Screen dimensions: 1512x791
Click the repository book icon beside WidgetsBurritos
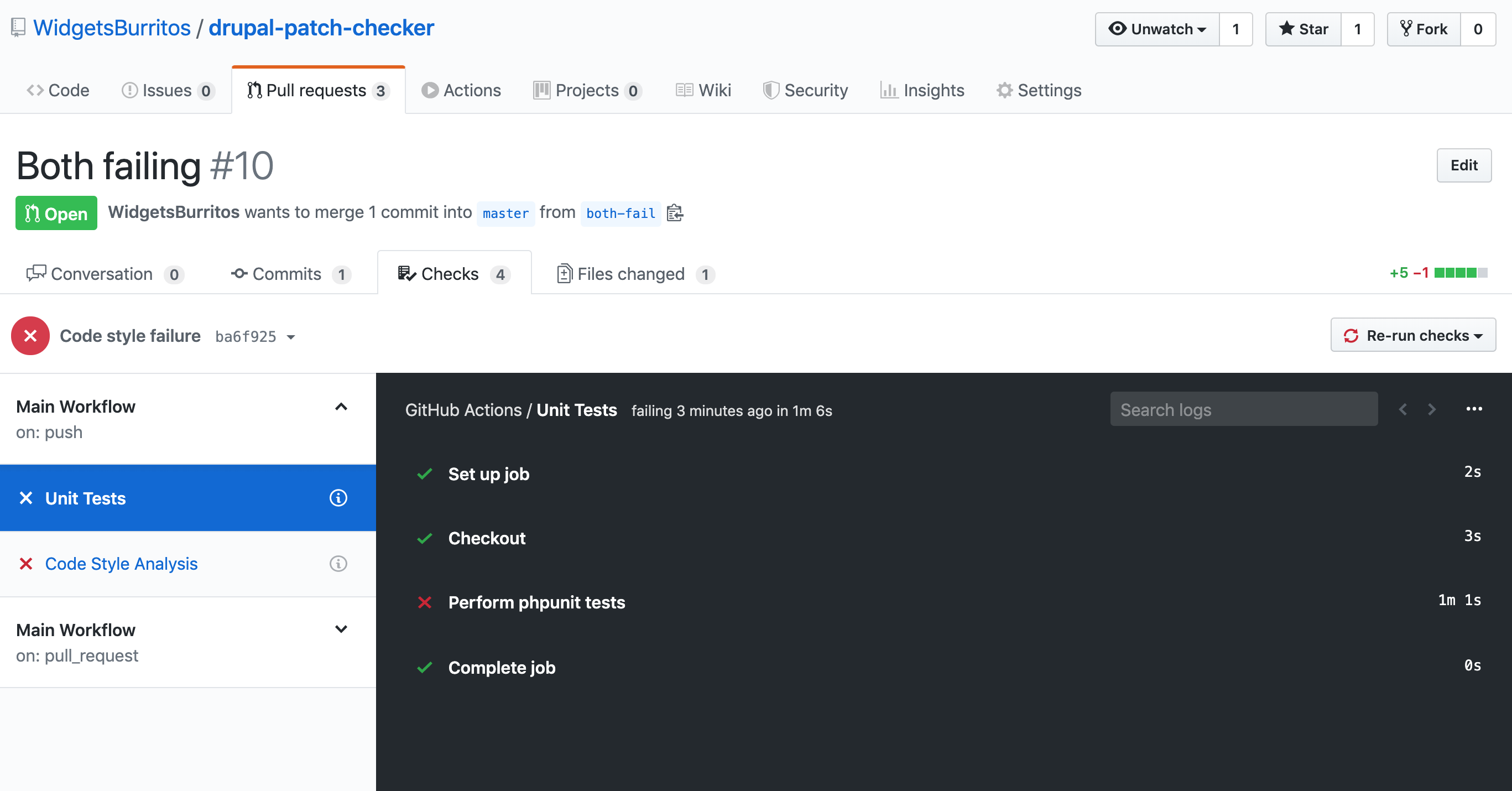(x=18, y=28)
